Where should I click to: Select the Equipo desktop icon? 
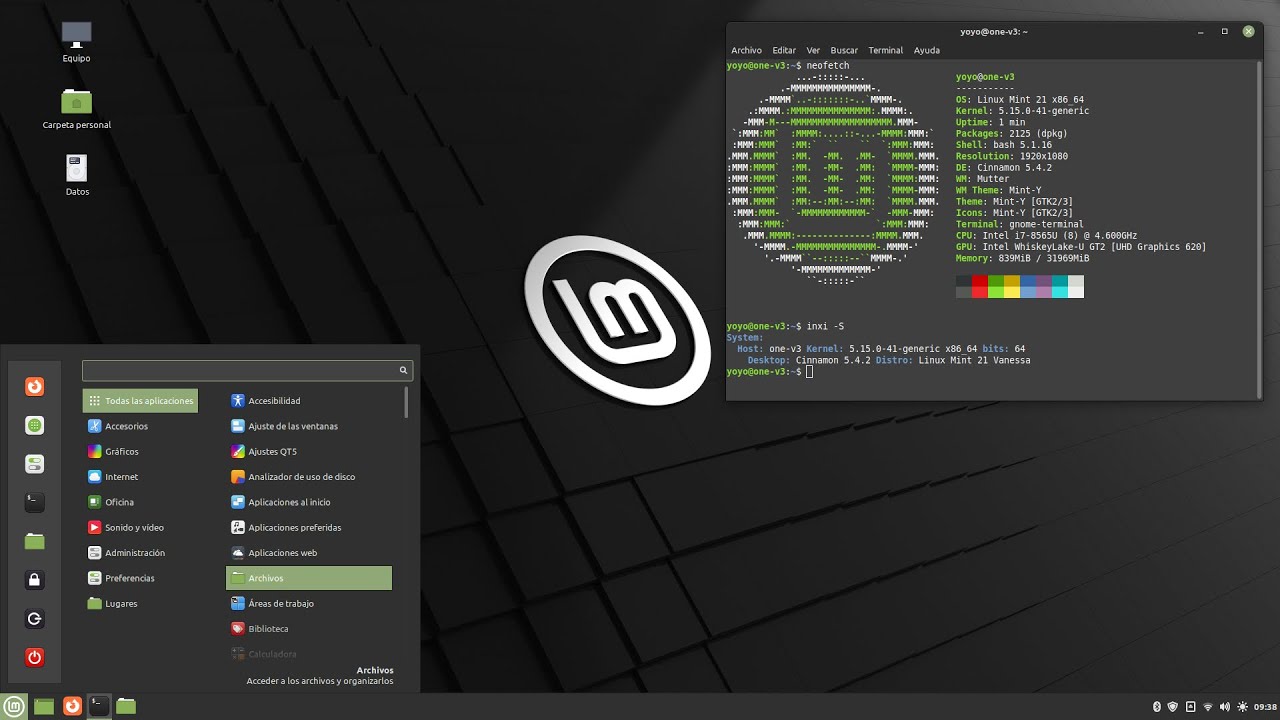[76, 43]
